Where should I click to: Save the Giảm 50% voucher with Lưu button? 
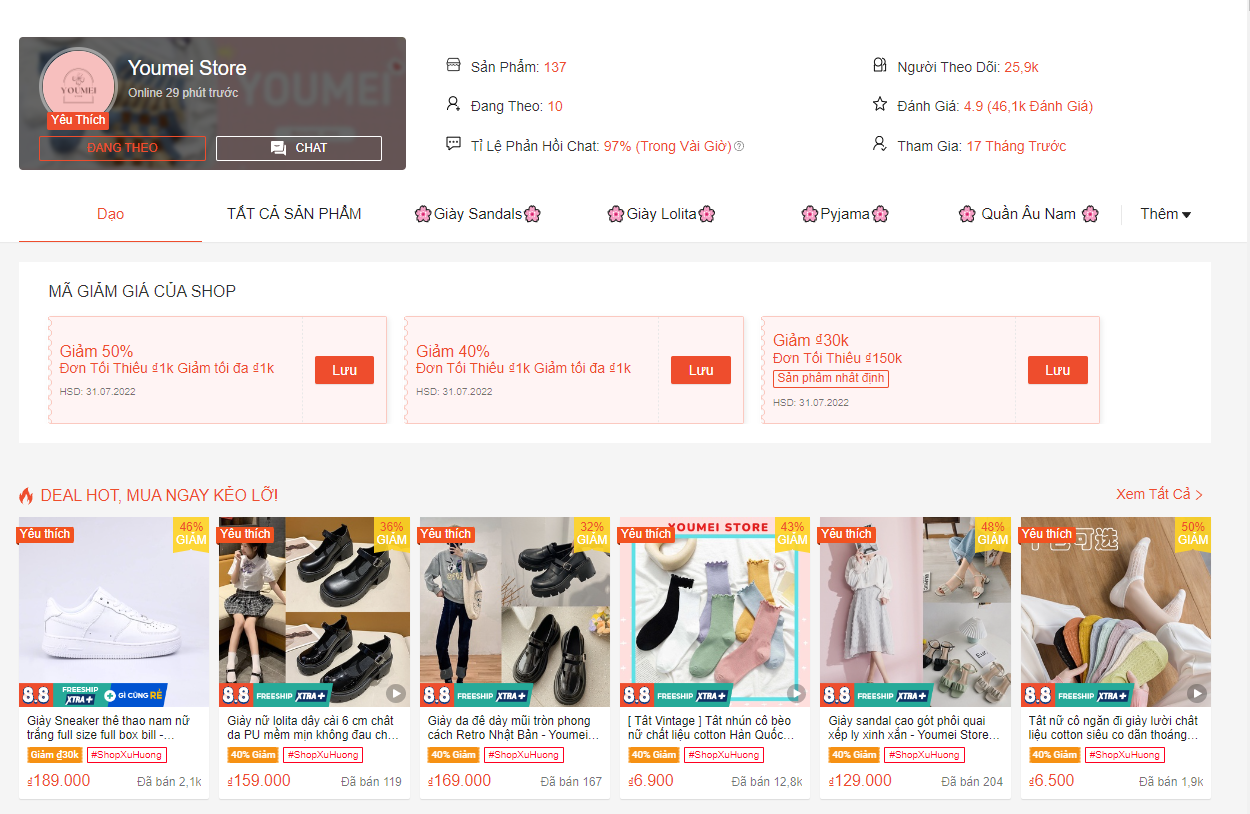click(344, 370)
